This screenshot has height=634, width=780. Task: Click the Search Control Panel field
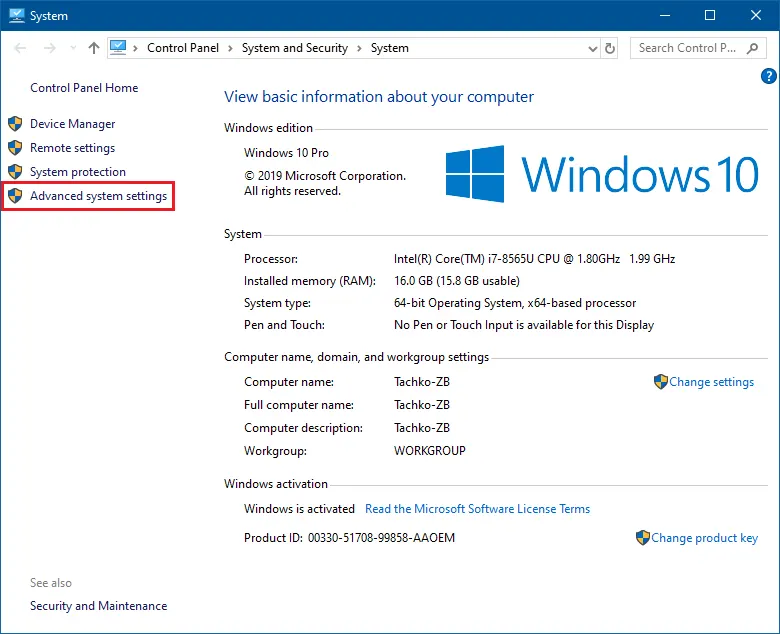698,48
